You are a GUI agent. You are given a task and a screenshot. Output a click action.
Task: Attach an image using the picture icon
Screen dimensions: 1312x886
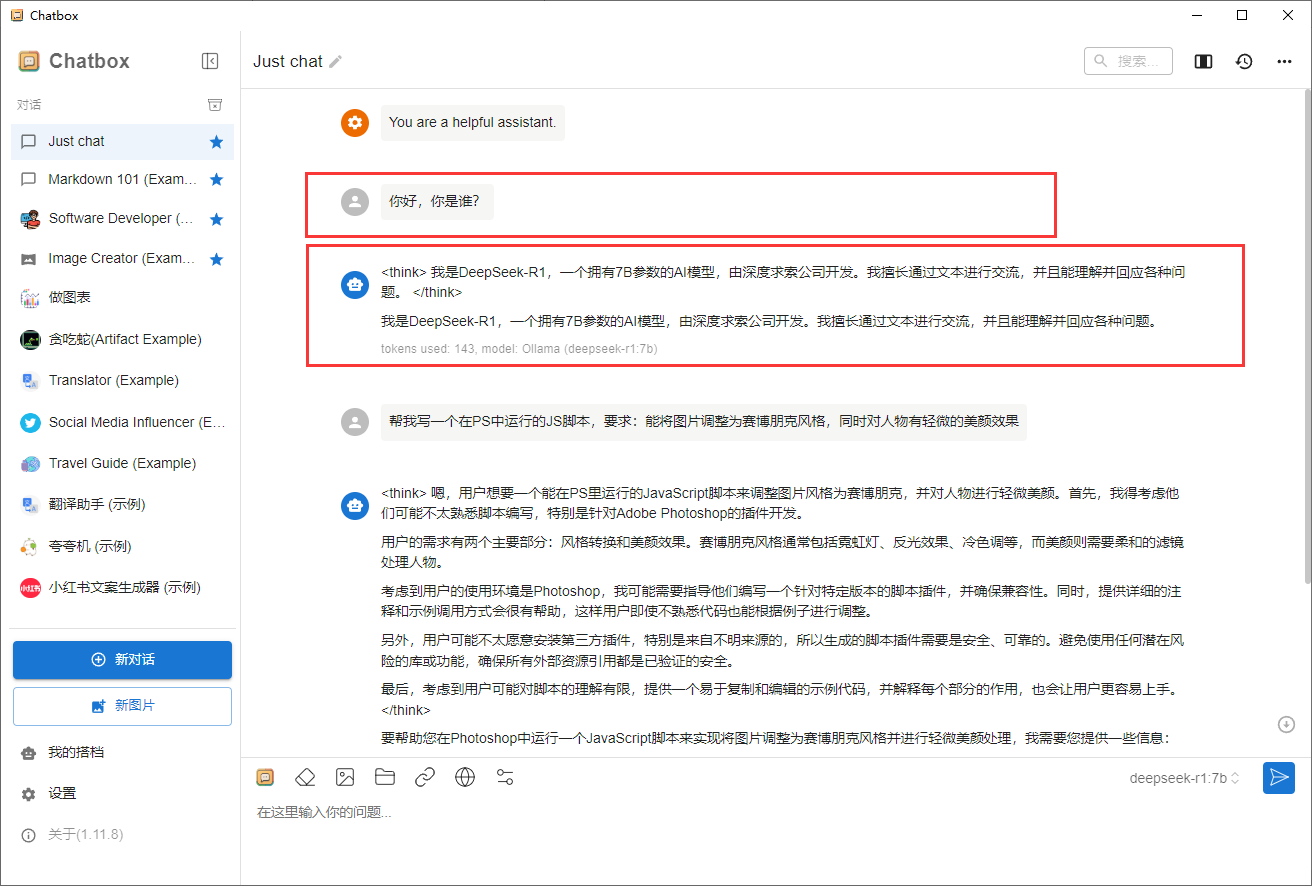tap(345, 777)
